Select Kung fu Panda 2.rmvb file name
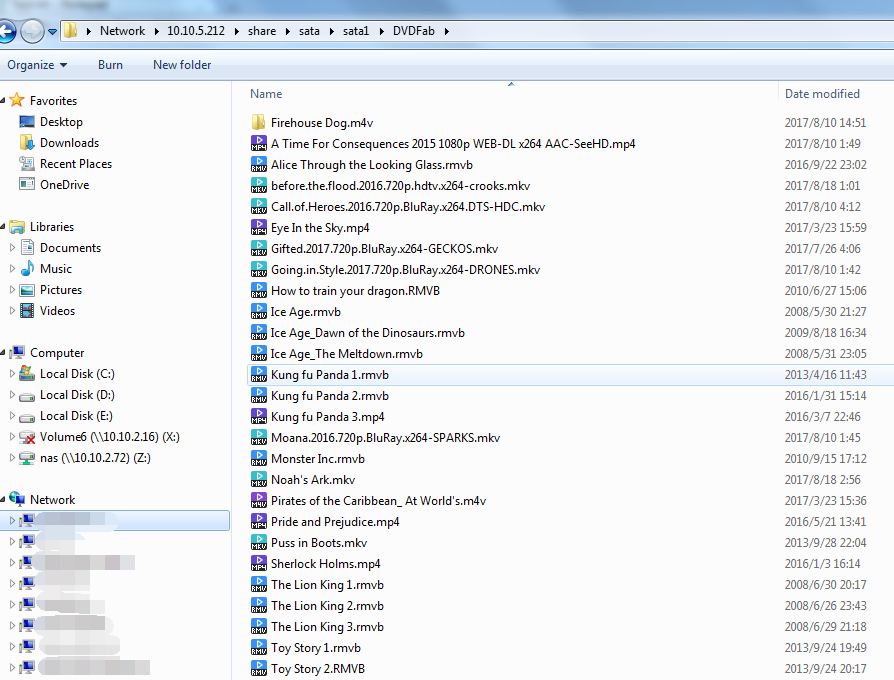Viewport: 894px width, 680px height. [x=330, y=396]
